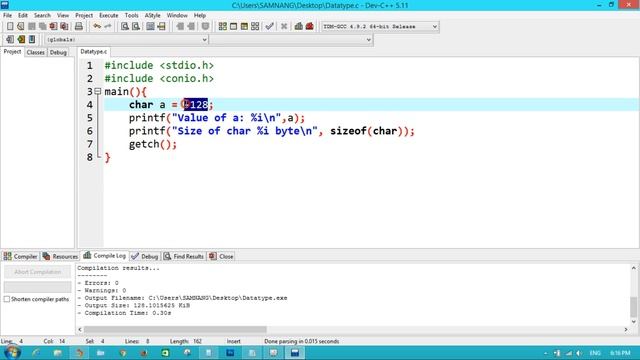Open the empty members dropdown beside globals
Viewport: 640px width, 360px height.
[x=291, y=40]
